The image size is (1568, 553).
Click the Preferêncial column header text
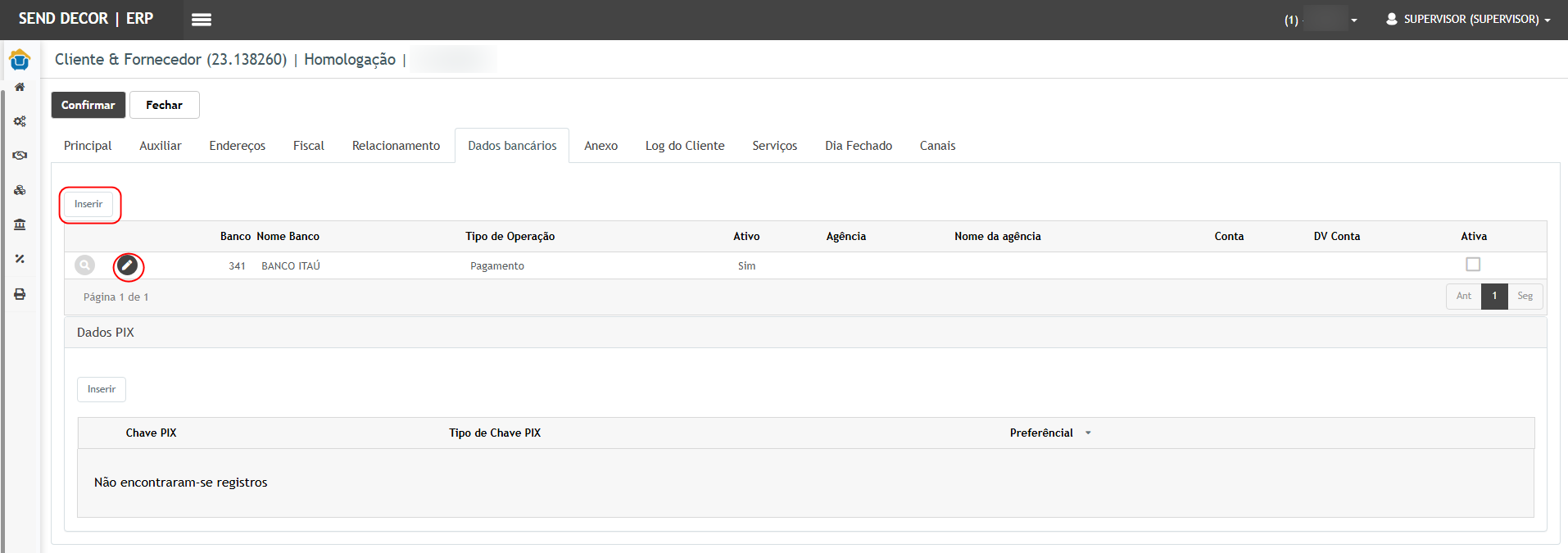coord(1040,433)
